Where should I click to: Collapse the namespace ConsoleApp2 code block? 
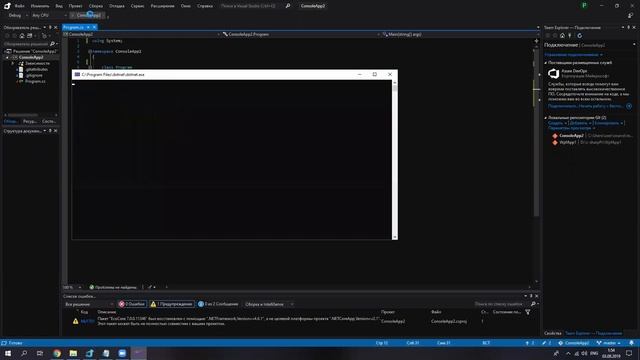tap(90, 51)
